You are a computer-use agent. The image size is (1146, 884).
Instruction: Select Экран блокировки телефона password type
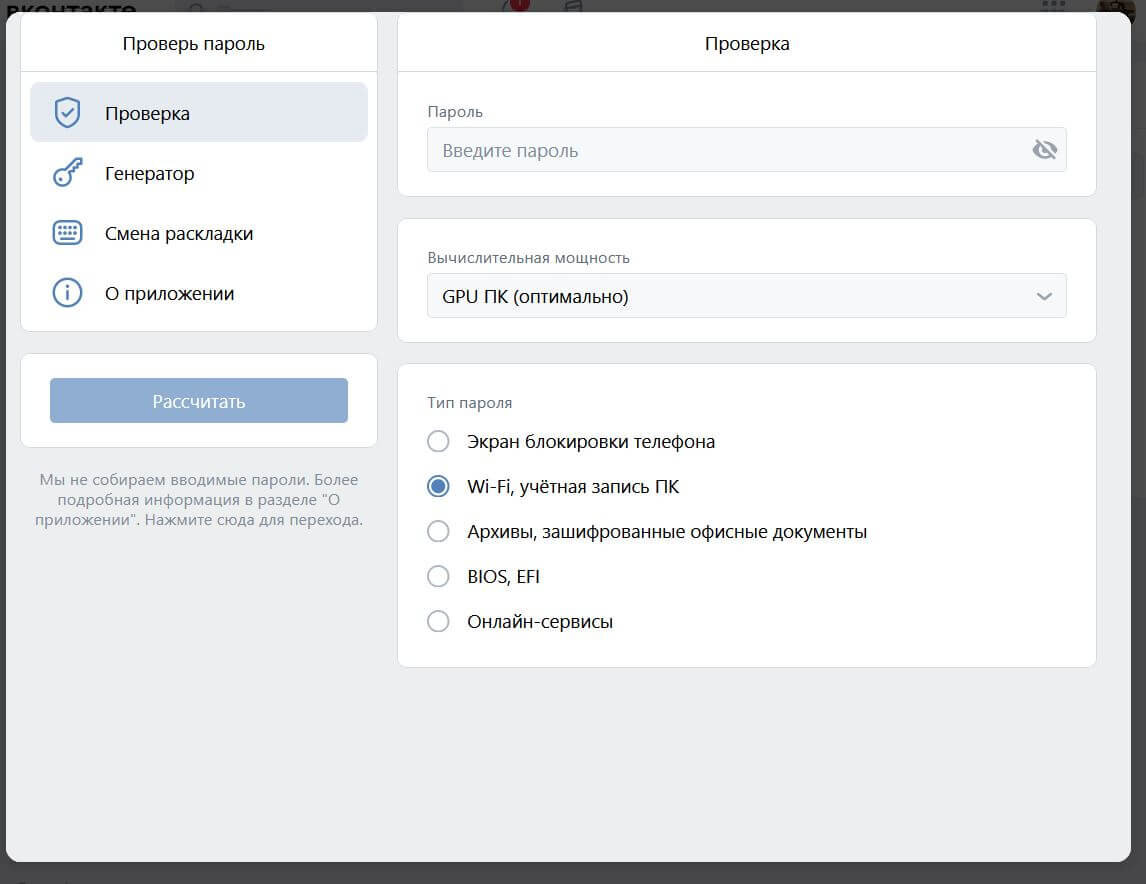coord(438,441)
